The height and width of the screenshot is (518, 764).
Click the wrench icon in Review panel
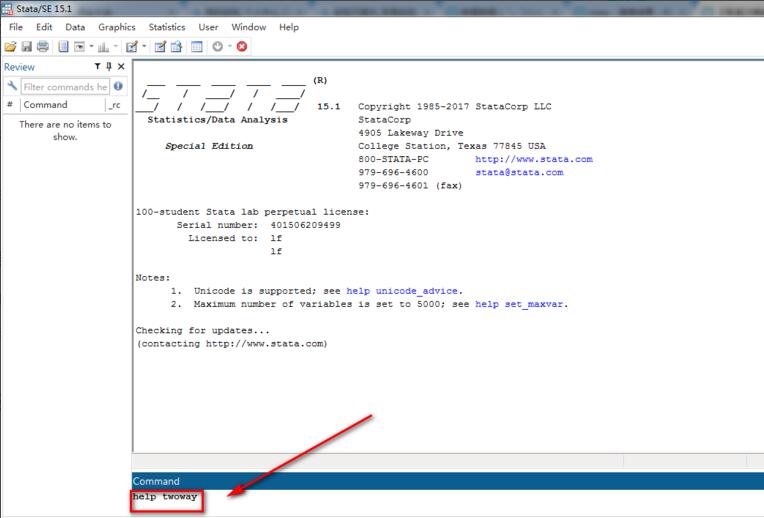(12, 87)
